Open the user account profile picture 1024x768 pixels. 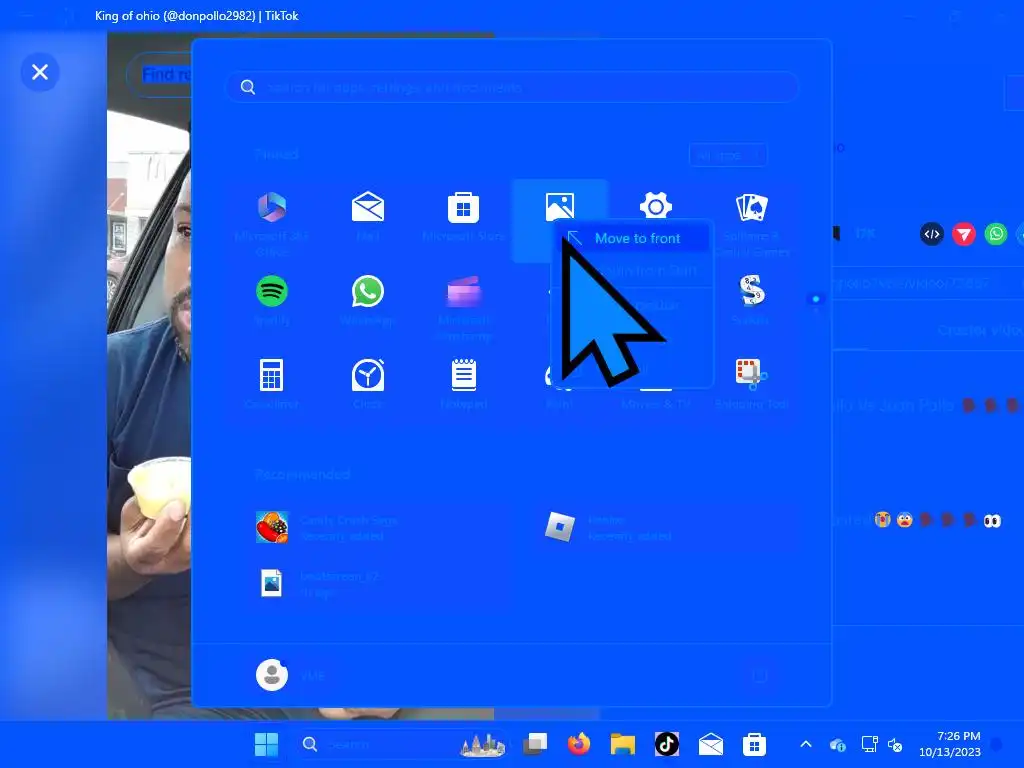point(272,675)
